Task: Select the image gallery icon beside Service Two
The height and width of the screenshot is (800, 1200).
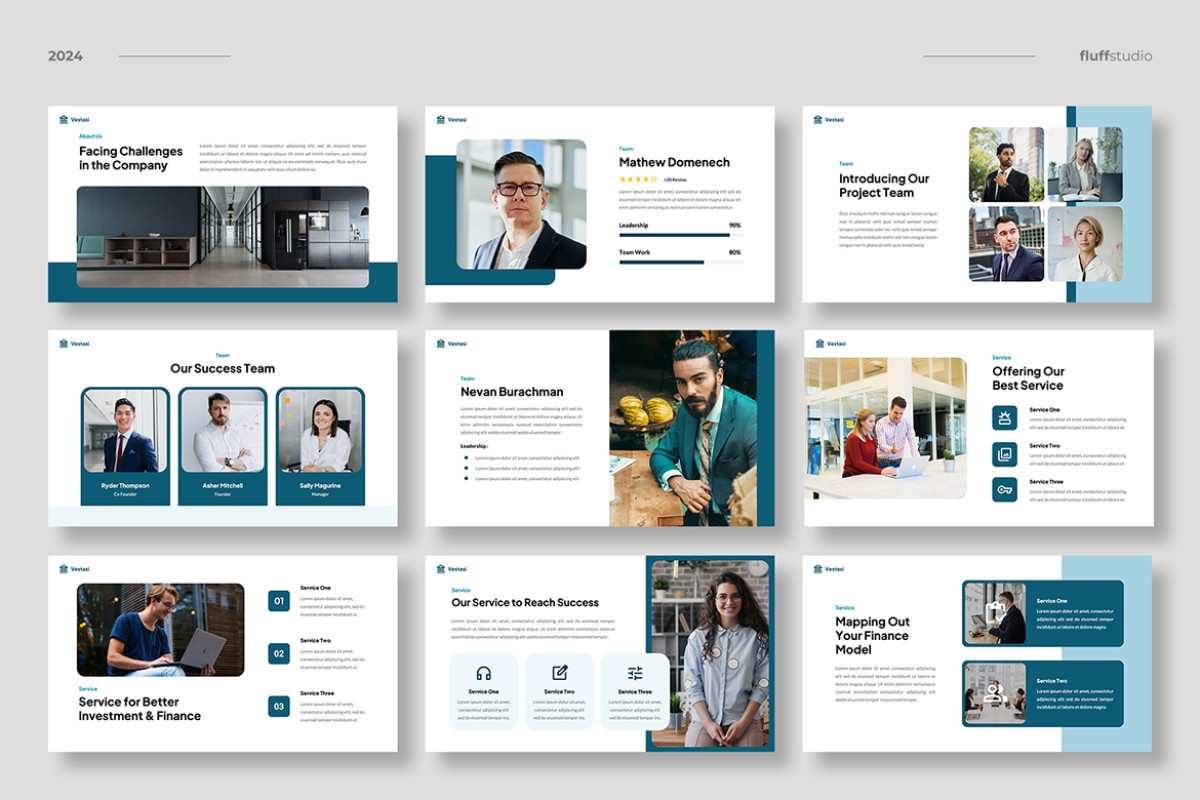Action: (1005, 454)
